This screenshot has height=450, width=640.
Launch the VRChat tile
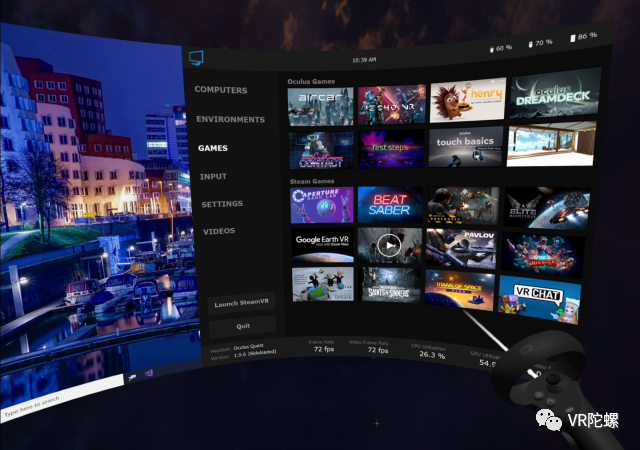(539, 300)
